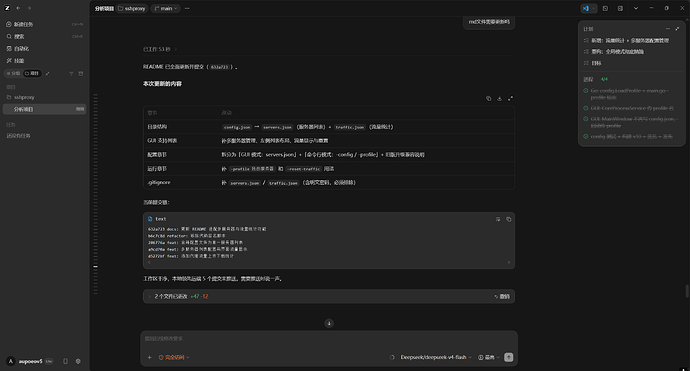The width and height of the screenshot is (690, 371).
Task: Copy the changes table via copy icon
Action: 488,99
